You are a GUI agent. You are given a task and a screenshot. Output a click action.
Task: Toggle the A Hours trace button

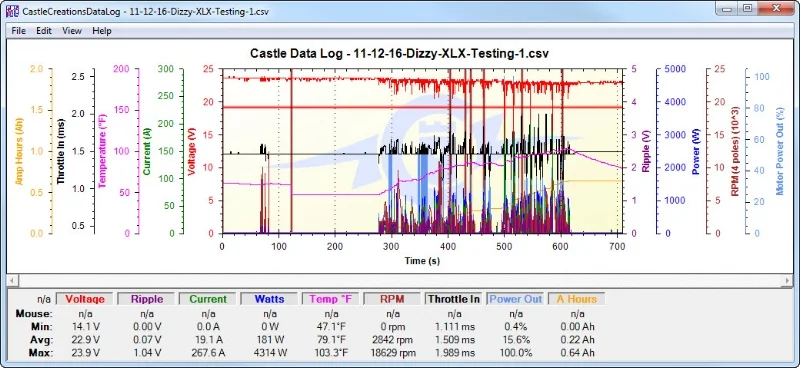pos(577,299)
